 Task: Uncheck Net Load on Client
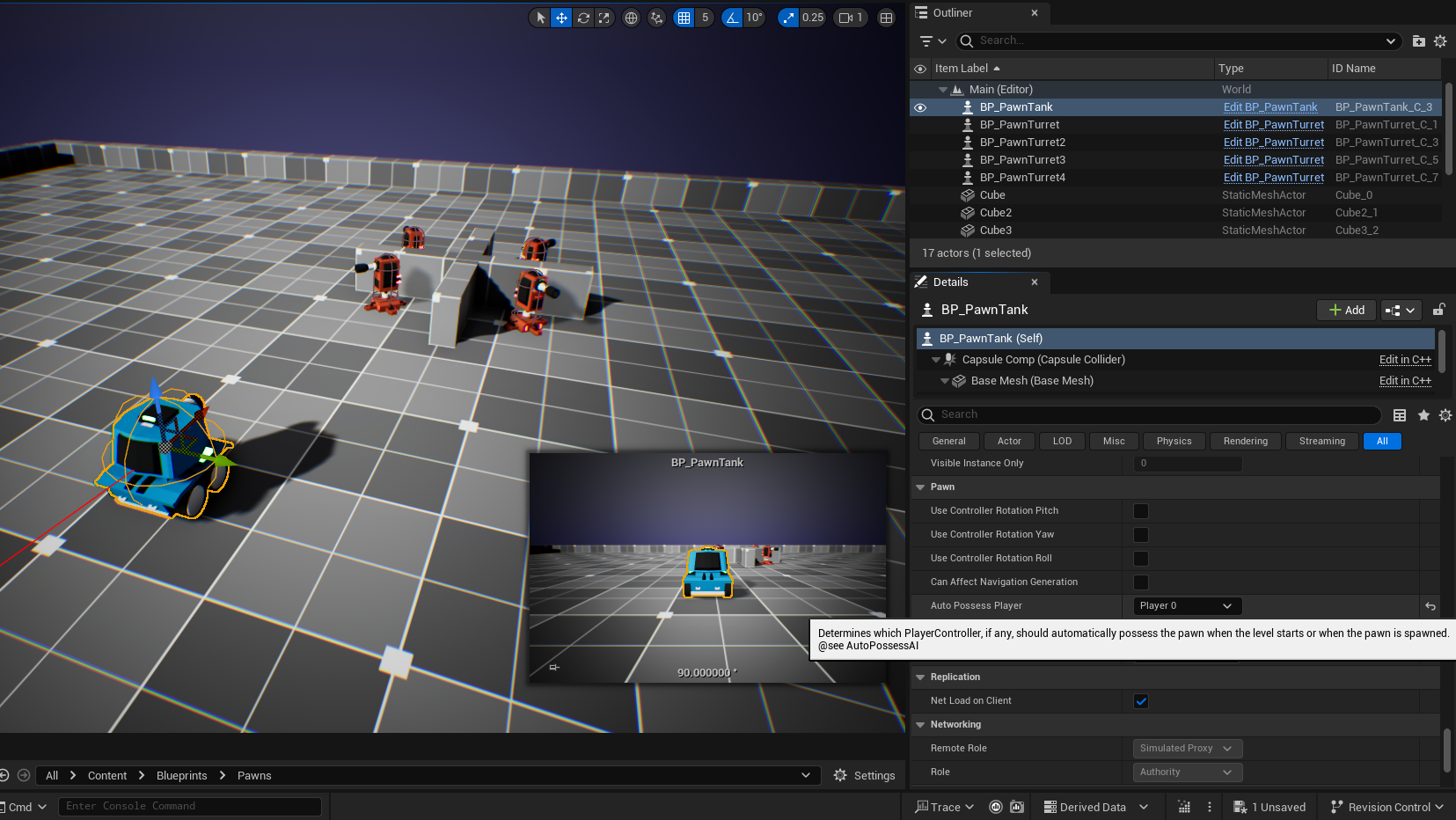(1141, 701)
